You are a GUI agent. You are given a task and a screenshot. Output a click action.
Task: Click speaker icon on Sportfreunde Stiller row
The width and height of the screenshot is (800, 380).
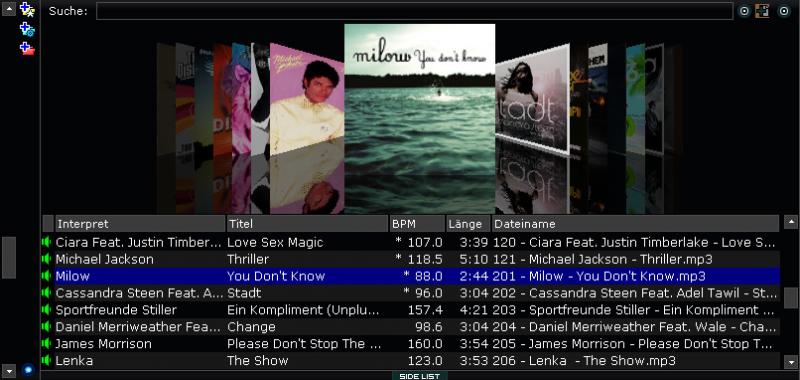pos(47,310)
